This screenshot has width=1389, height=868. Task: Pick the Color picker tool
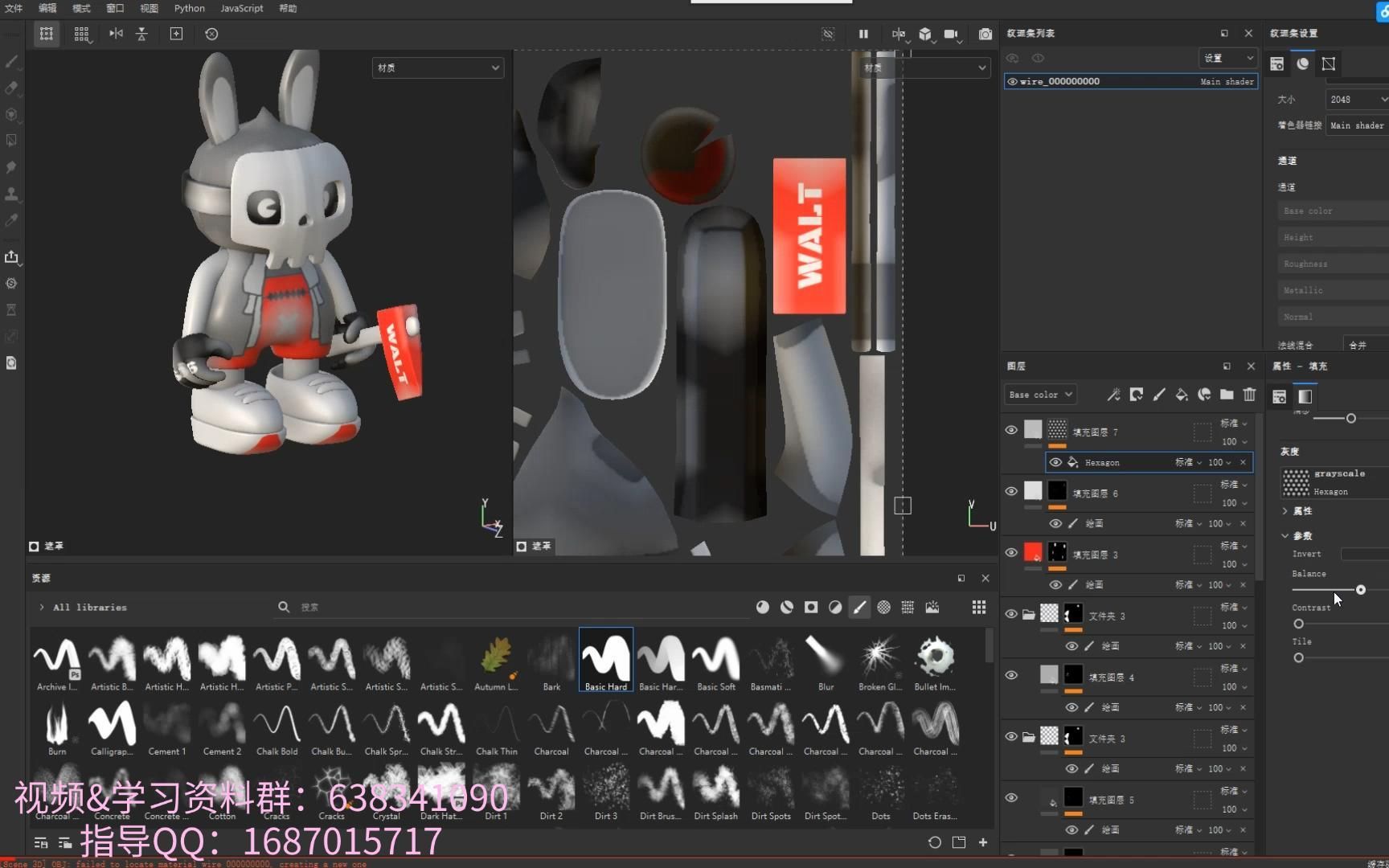point(11,220)
